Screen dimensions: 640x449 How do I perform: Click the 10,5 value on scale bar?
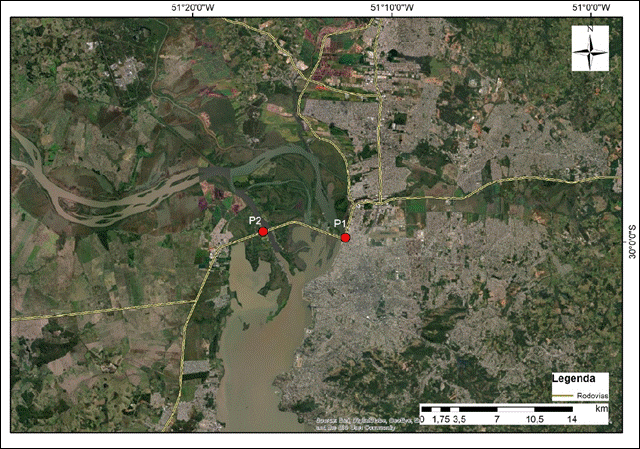tap(534, 420)
